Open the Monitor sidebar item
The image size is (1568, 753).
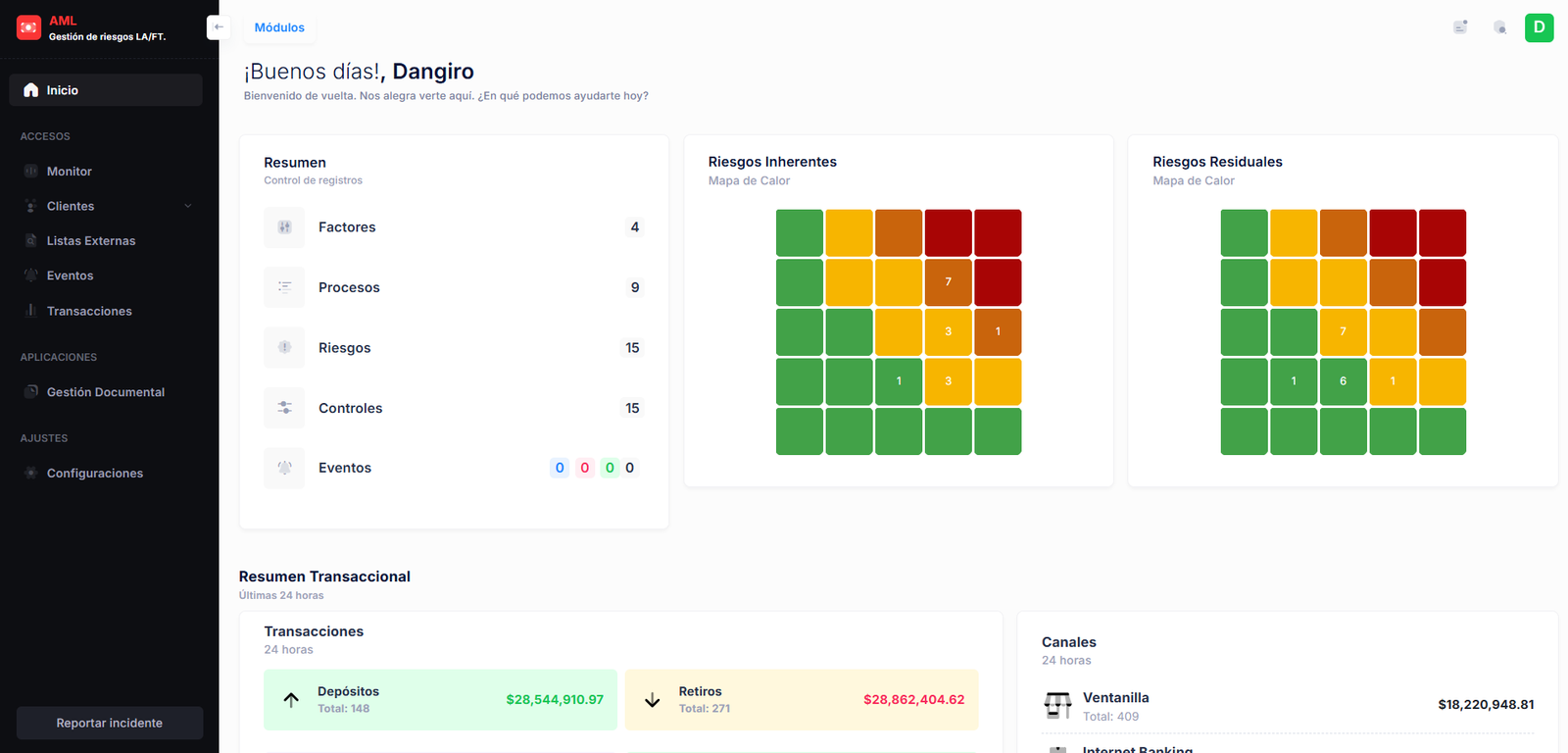[x=69, y=172]
